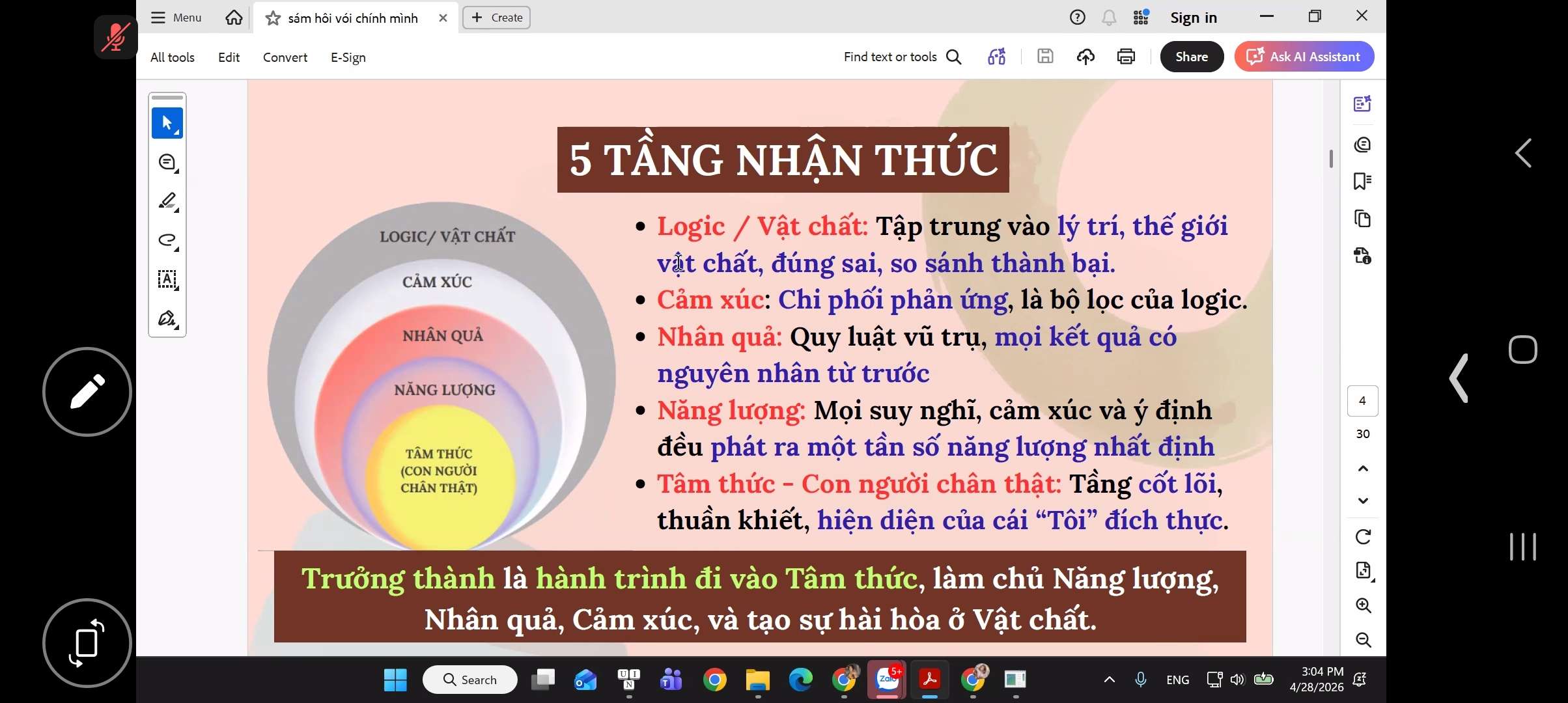Show hidden system tray icons
Screen dimensions: 1568x703
click(1110, 680)
